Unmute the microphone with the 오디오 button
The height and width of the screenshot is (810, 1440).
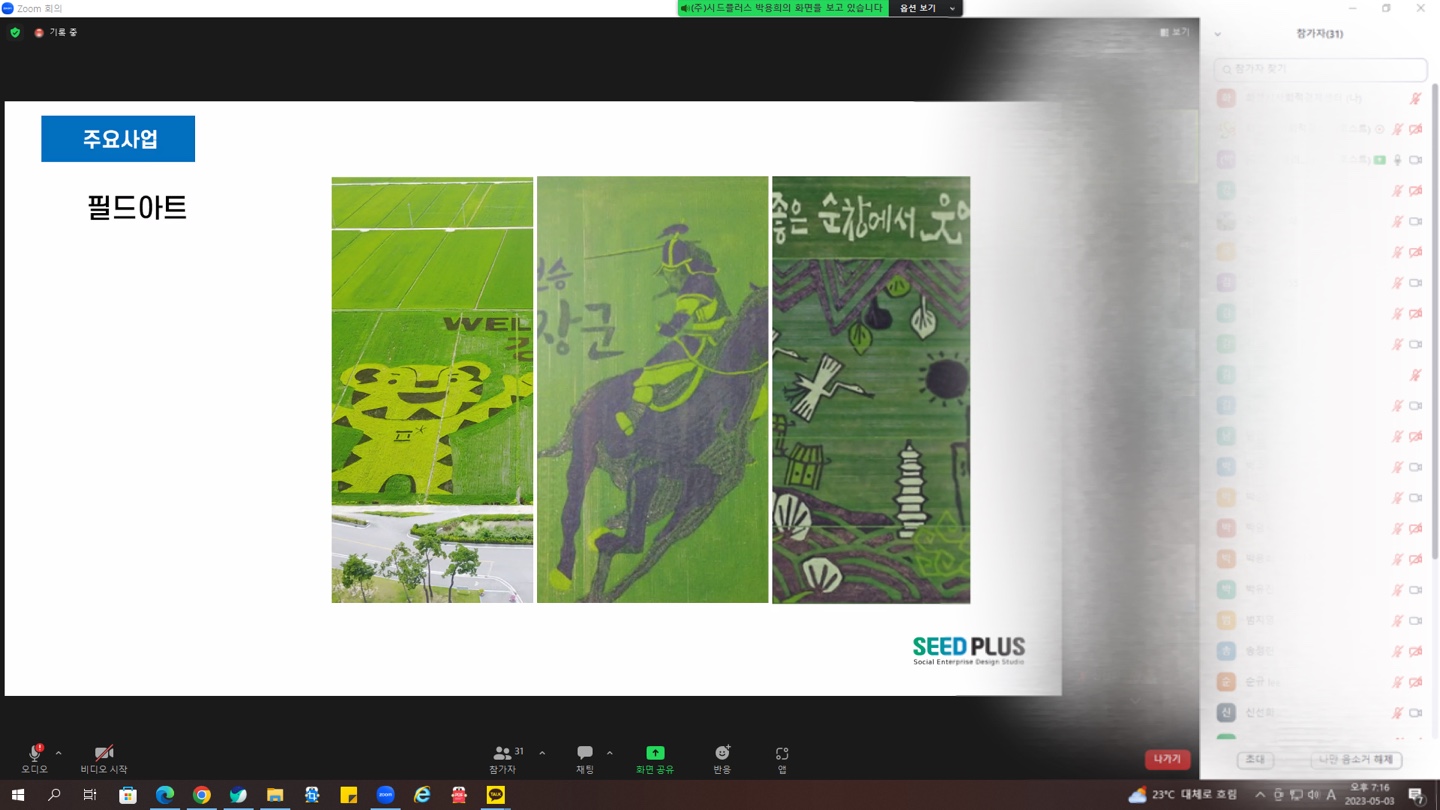(x=34, y=758)
